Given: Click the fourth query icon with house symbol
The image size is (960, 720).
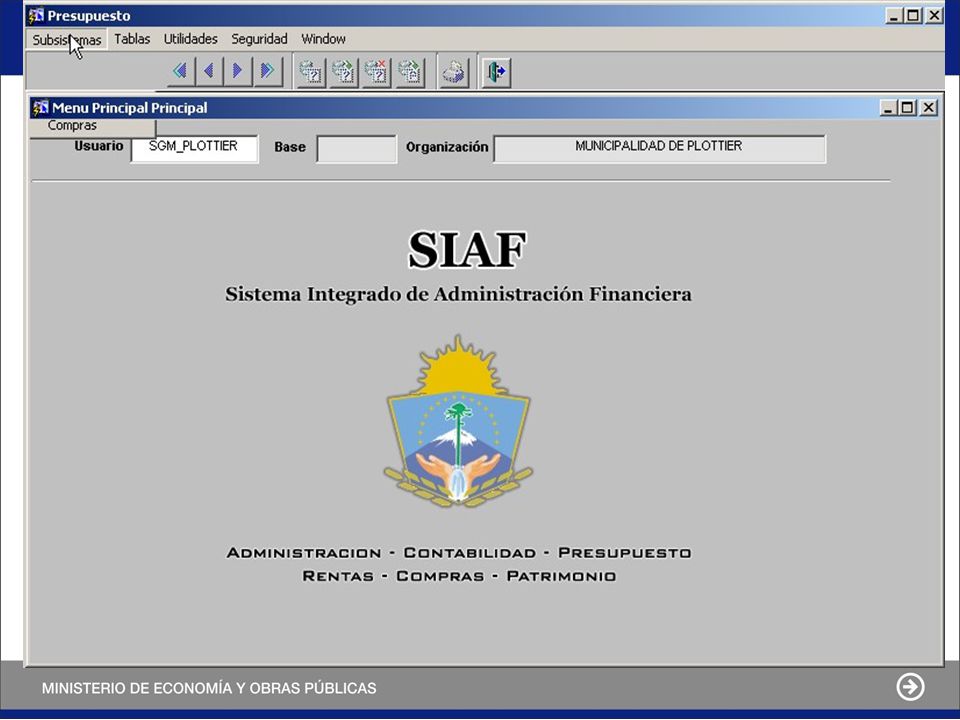Looking at the screenshot, I should pos(410,72).
